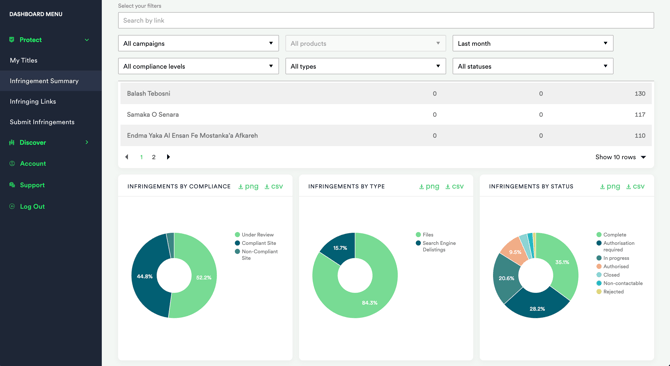Open the Support menu item
The width and height of the screenshot is (670, 366).
click(32, 185)
